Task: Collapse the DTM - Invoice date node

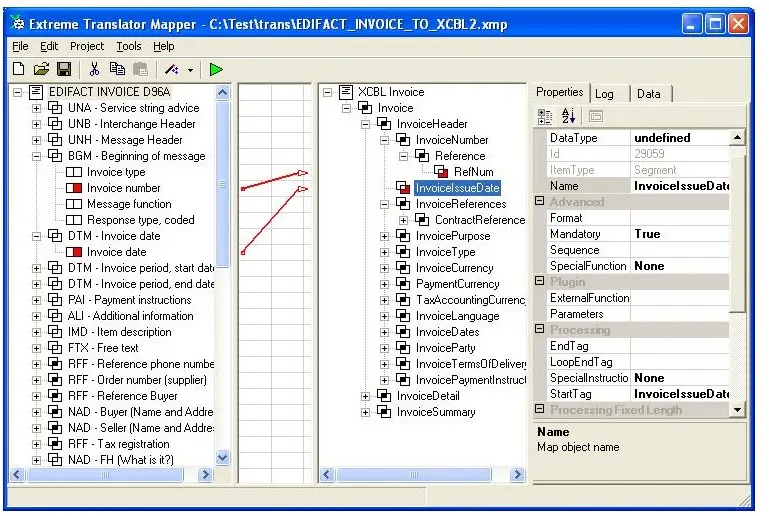Action: 36,236
